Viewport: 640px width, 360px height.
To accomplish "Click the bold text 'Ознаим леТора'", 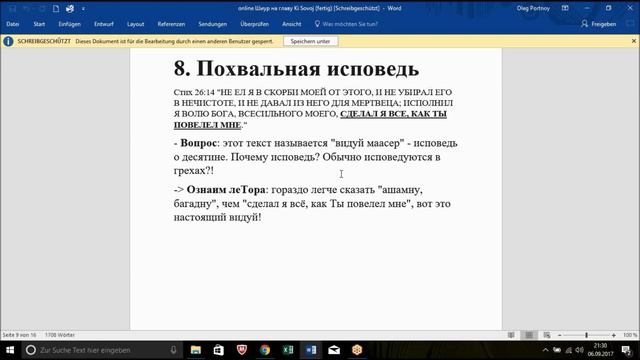I will [x=226, y=190].
